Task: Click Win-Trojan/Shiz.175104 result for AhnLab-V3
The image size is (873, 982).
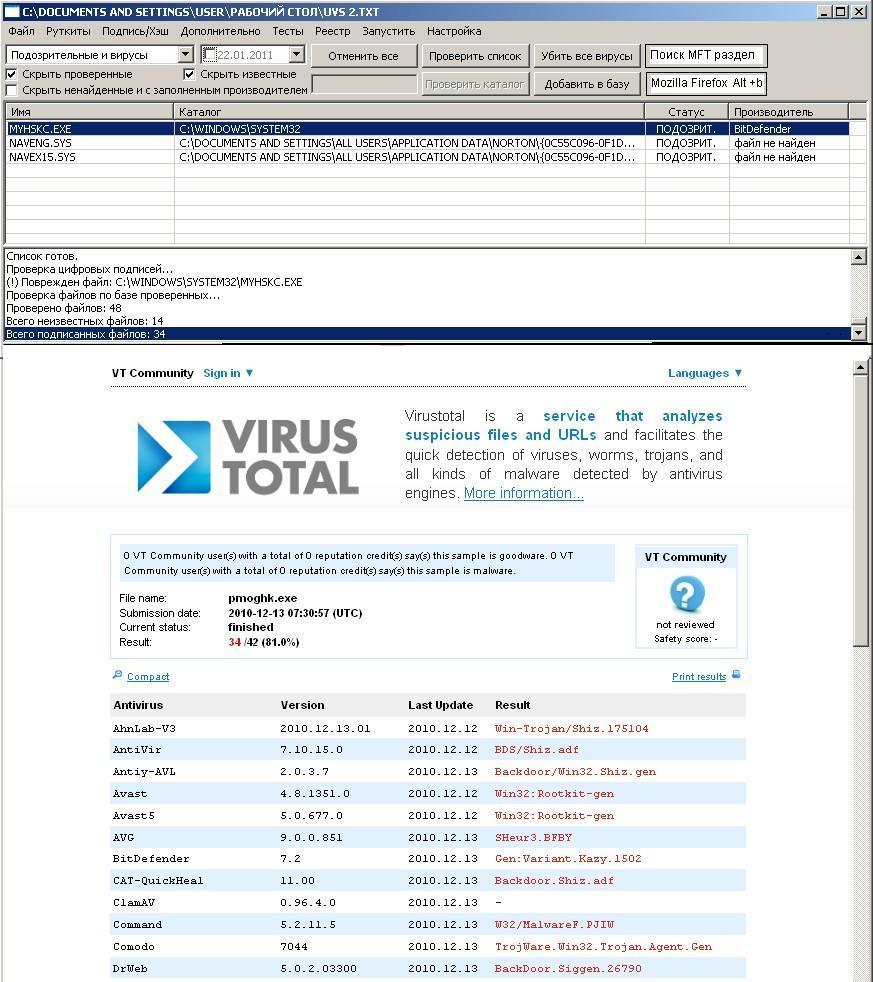Action: coord(572,728)
